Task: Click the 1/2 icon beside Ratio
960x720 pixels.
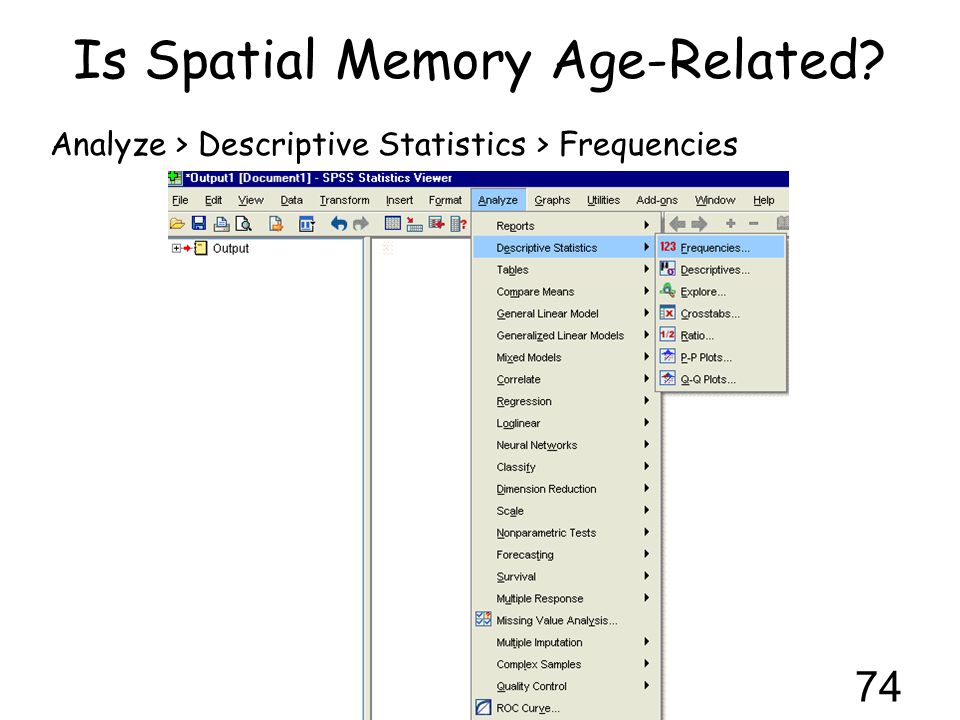Action: click(x=667, y=335)
